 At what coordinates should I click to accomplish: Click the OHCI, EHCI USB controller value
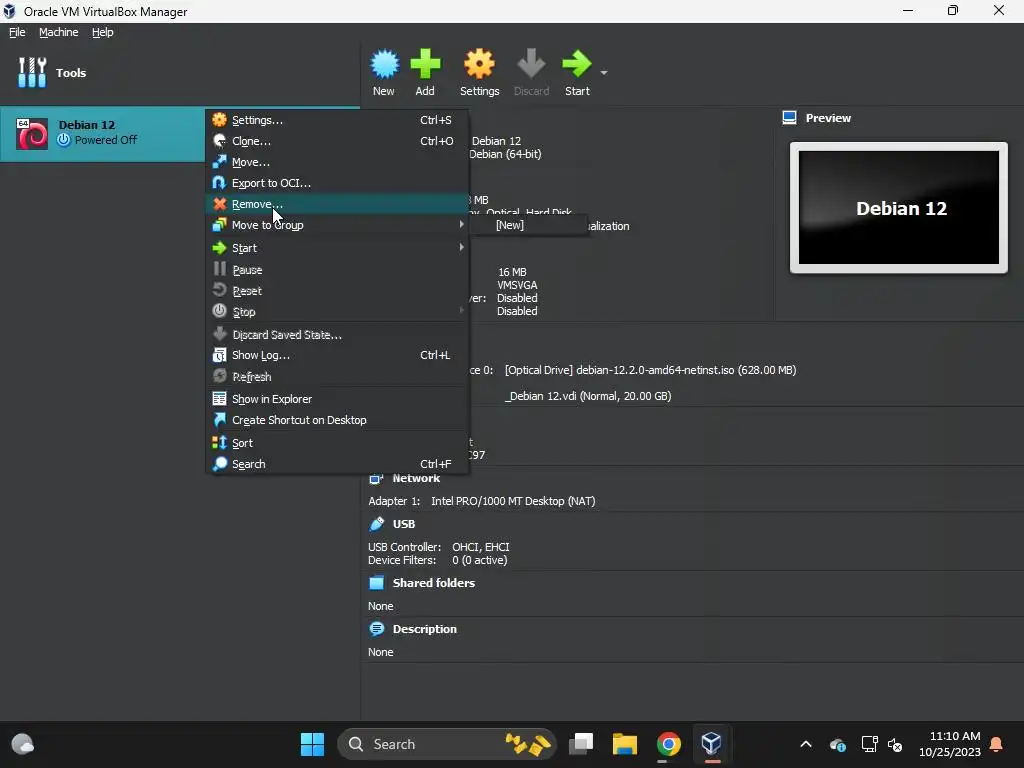tap(481, 547)
